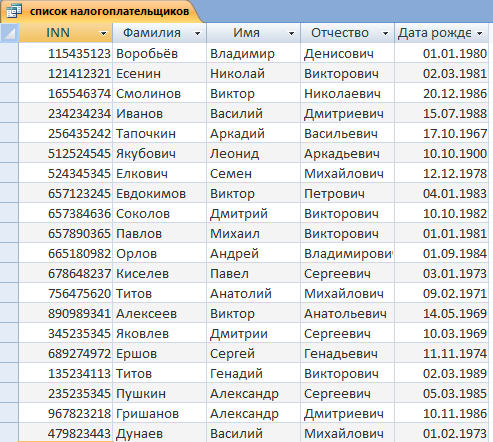
Task: Click date cell 01.02.1973
Action: 442,433
